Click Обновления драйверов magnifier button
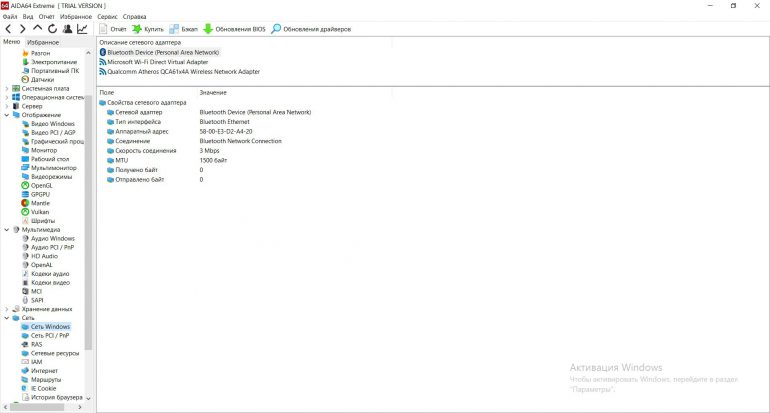The width and height of the screenshot is (770, 413). (311, 29)
